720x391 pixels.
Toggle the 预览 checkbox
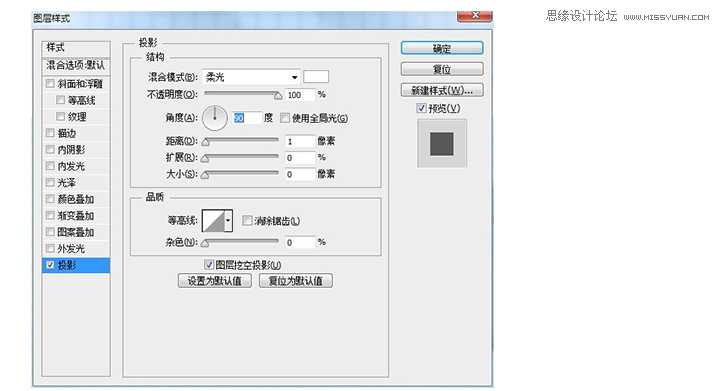(x=421, y=108)
